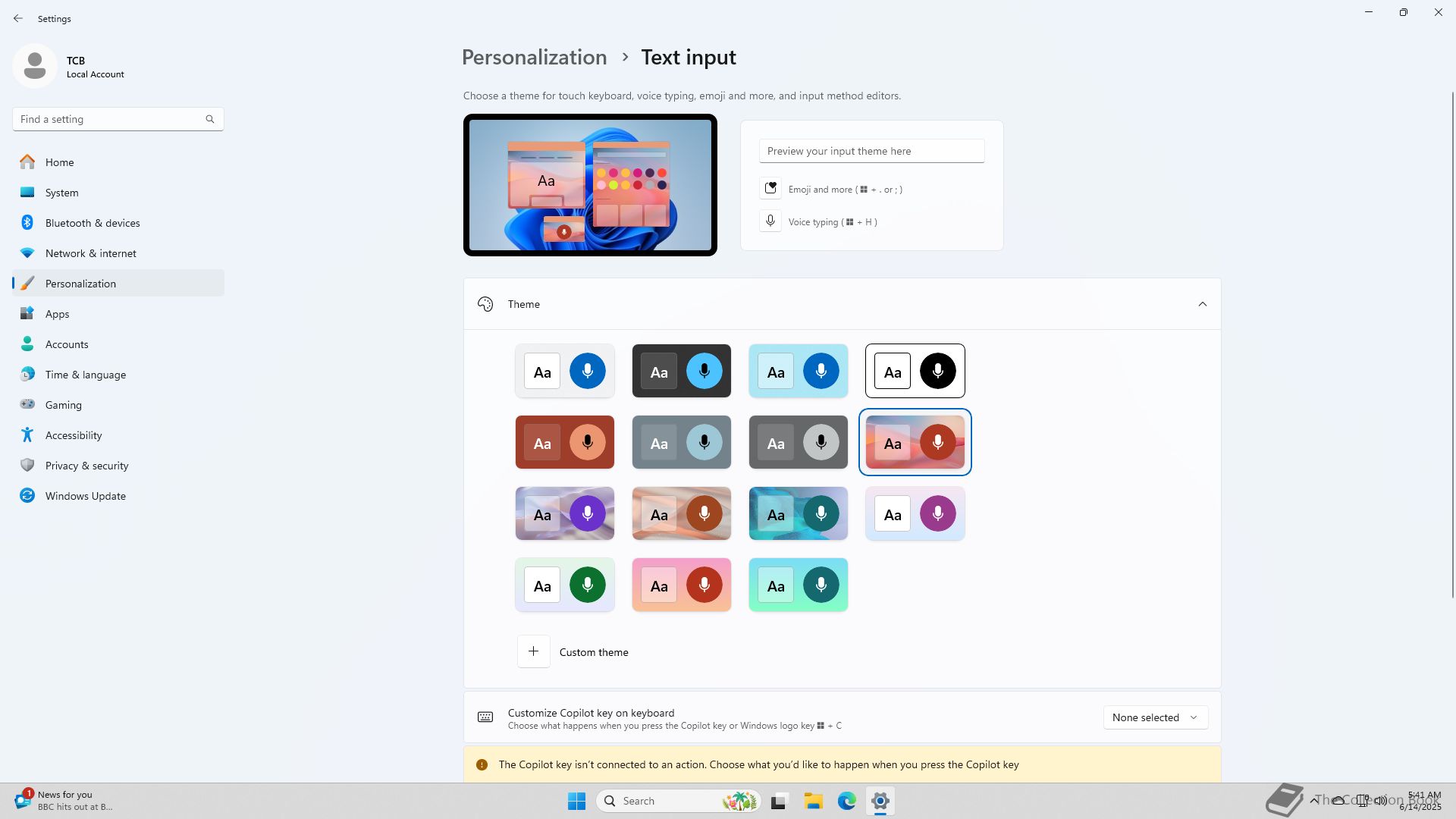Click the Preview your input theme field
The width and height of the screenshot is (1456, 819).
coord(871,151)
